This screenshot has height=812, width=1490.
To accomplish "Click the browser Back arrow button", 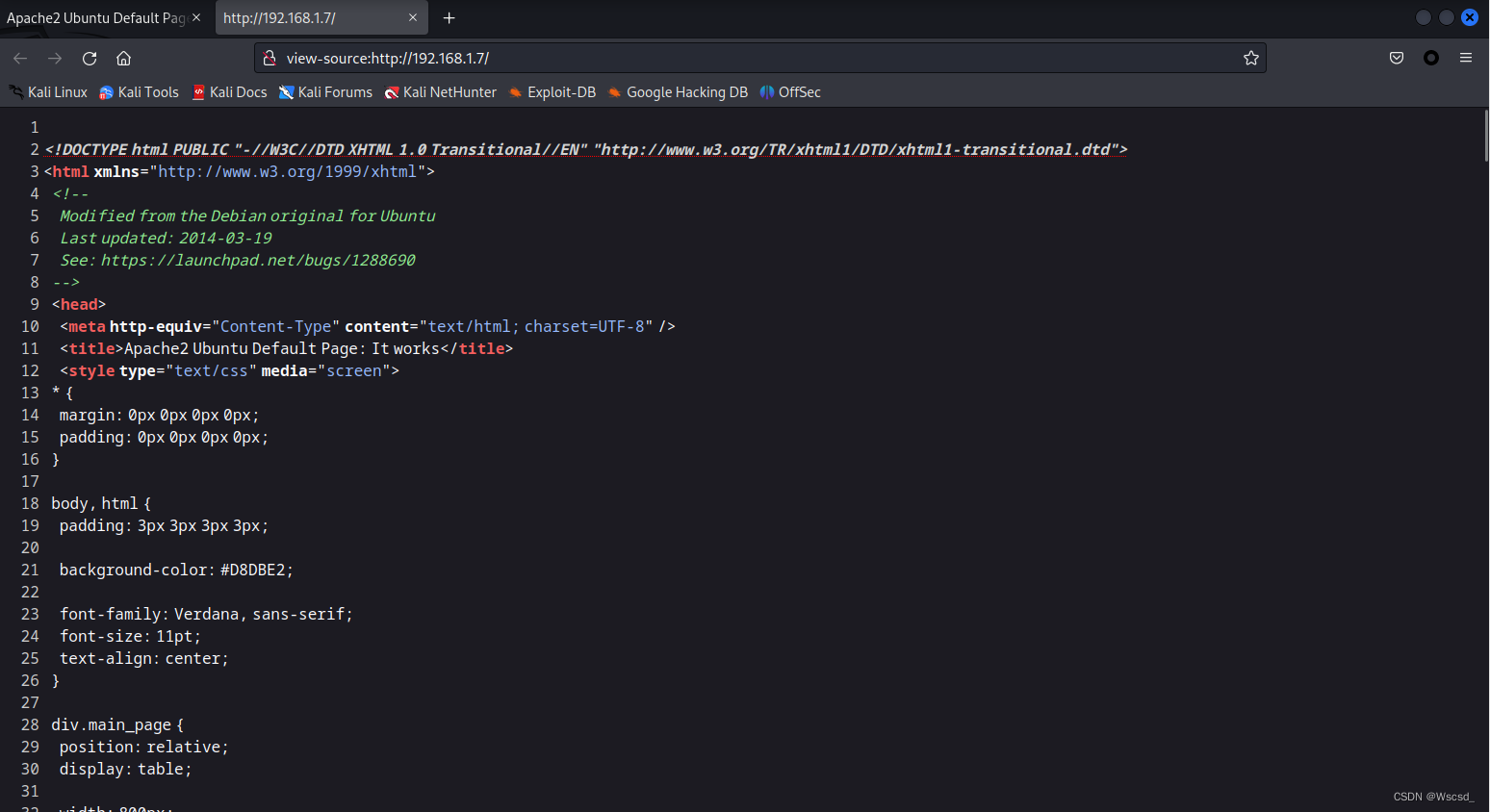I will tap(20, 59).
